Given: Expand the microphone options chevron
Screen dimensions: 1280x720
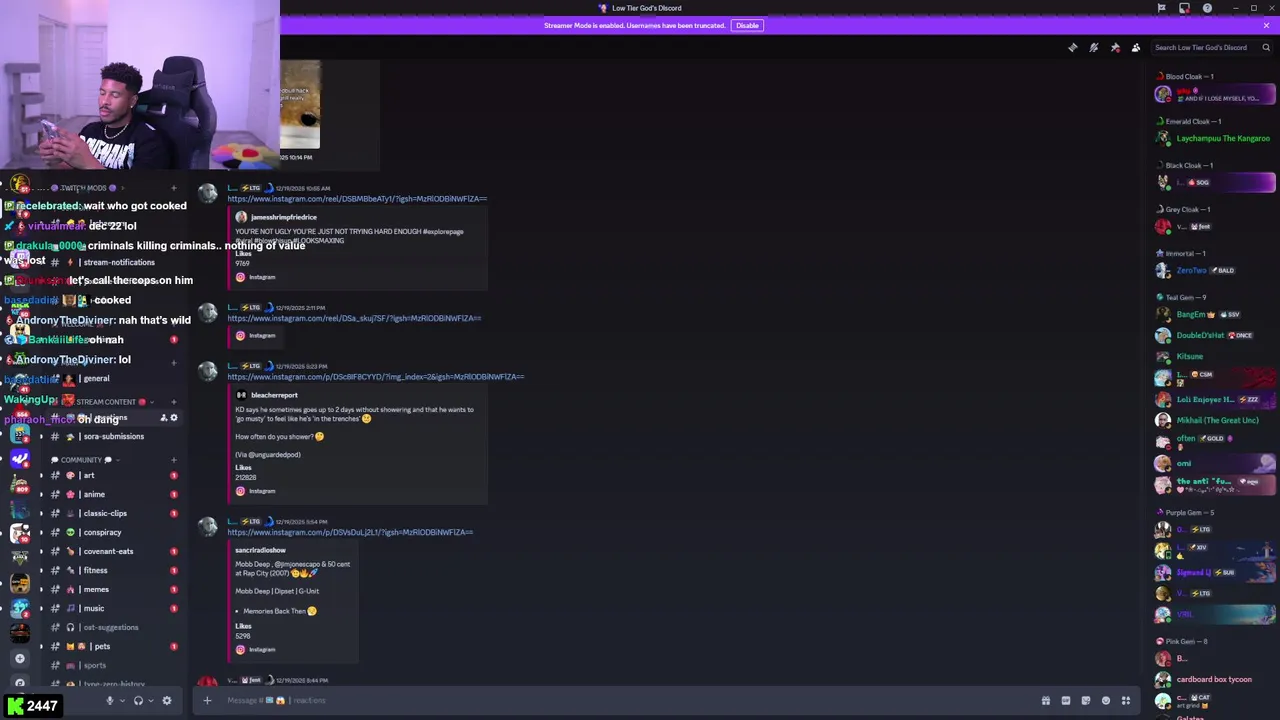Looking at the screenshot, I should coord(122,700).
